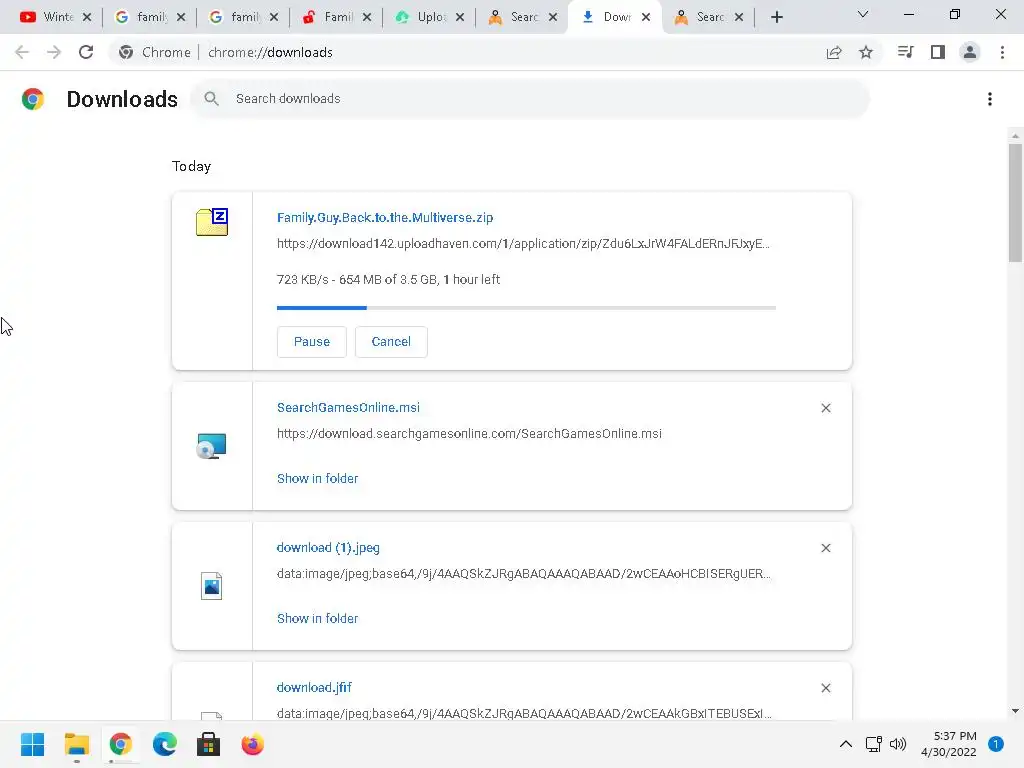This screenshot has height=768, width=1024.
Task: Show hidden system tray icons
Action: (x=845, y=744)
